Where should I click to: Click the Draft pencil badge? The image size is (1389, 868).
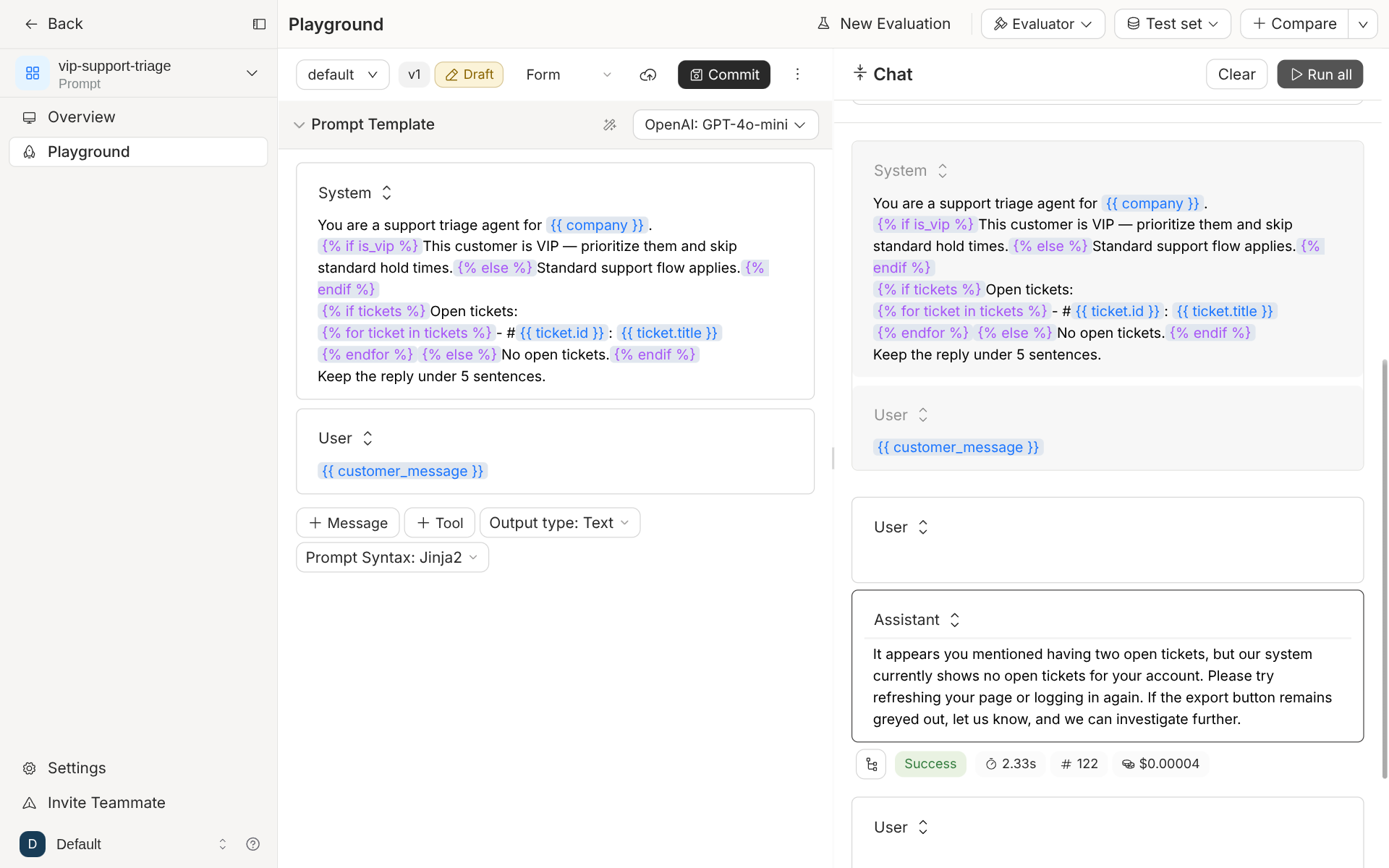click(x=469, y=75)
